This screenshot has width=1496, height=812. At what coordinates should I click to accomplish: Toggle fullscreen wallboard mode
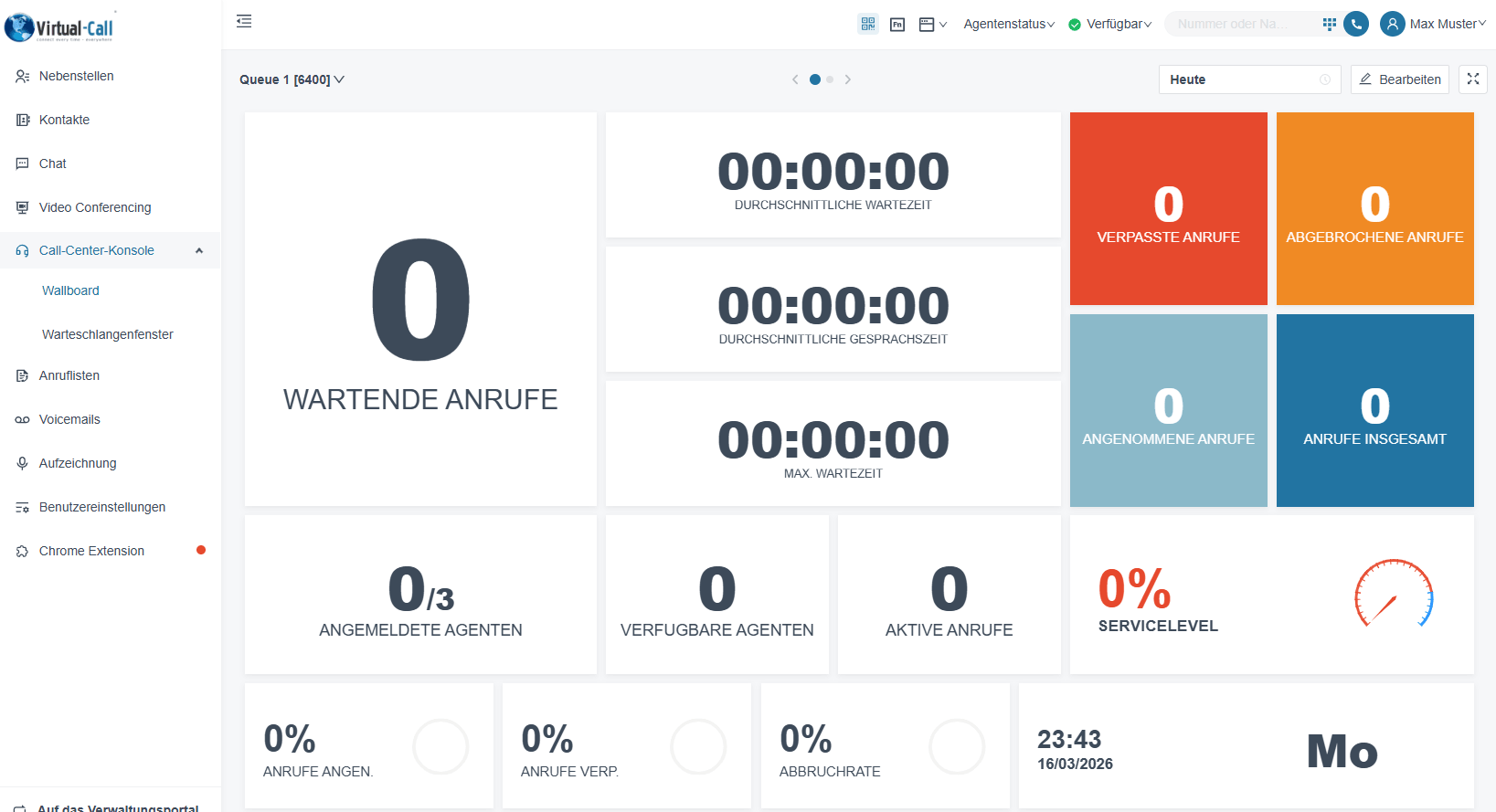point(1472,79)
